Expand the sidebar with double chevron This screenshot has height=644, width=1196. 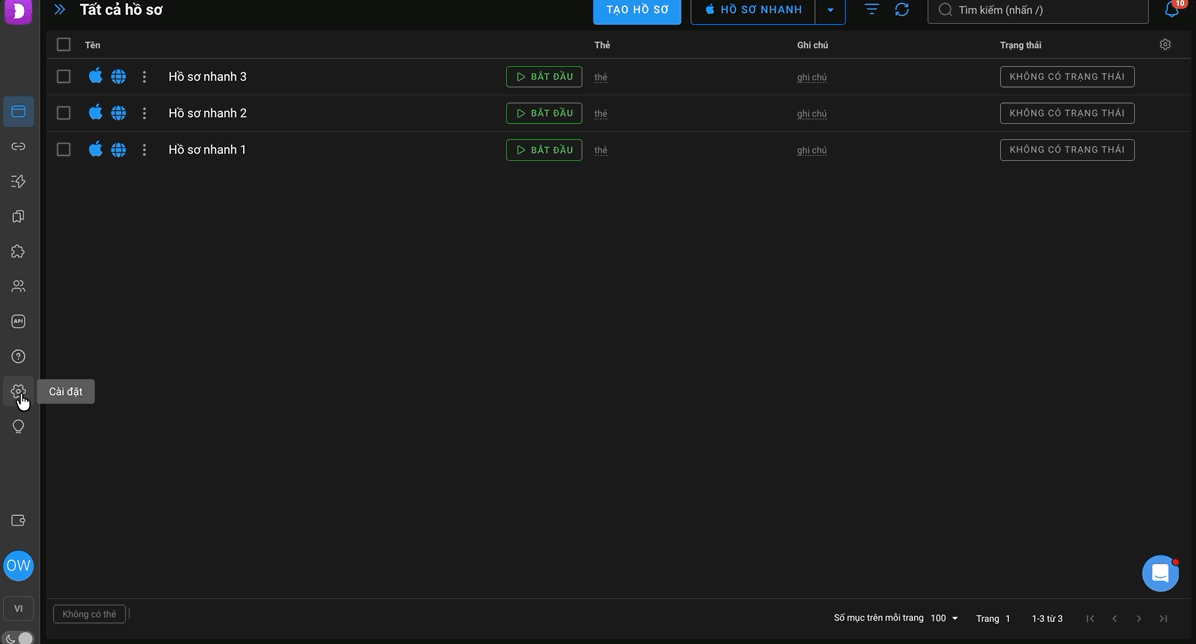(59, 10)
